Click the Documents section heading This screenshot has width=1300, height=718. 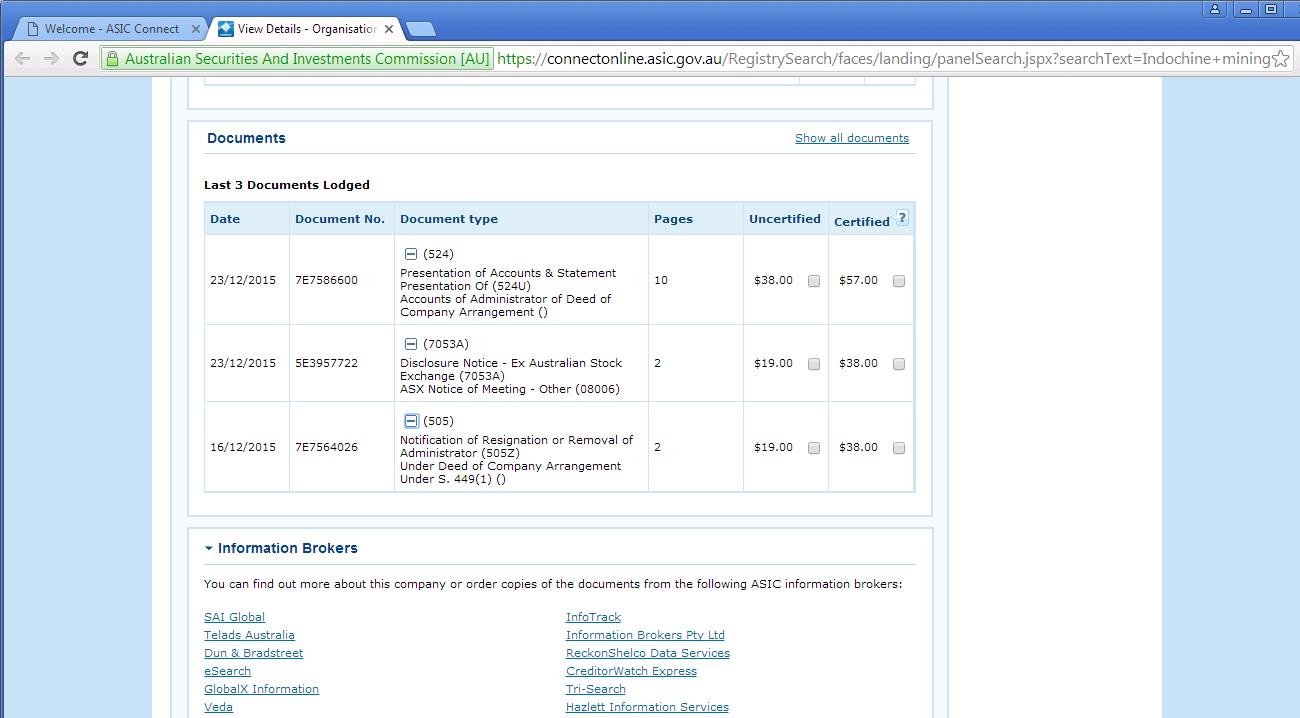(x=246, y=138)
